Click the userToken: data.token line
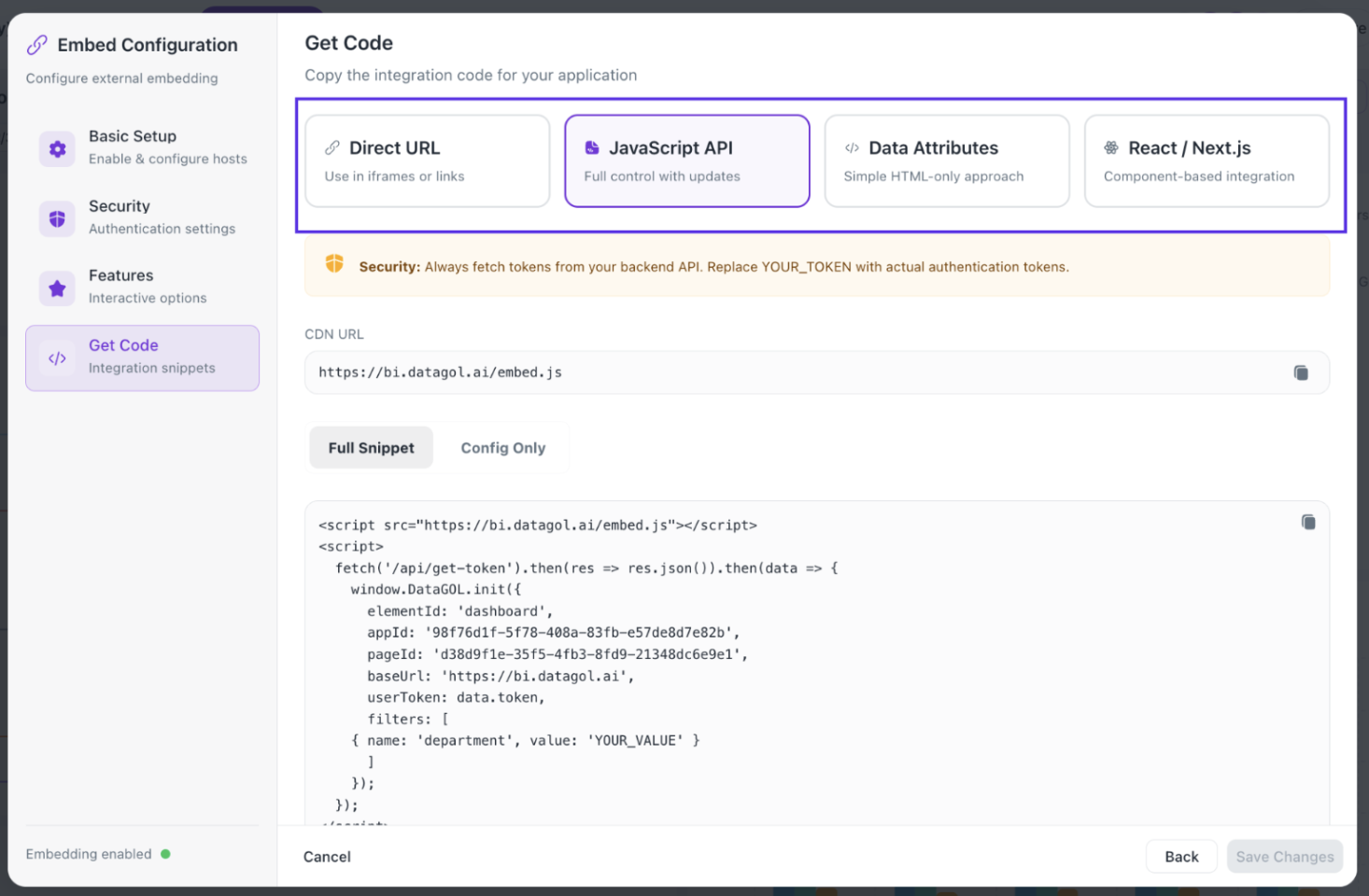The image size is (1369, 896). pyautogui.click(x=456, y=698)
